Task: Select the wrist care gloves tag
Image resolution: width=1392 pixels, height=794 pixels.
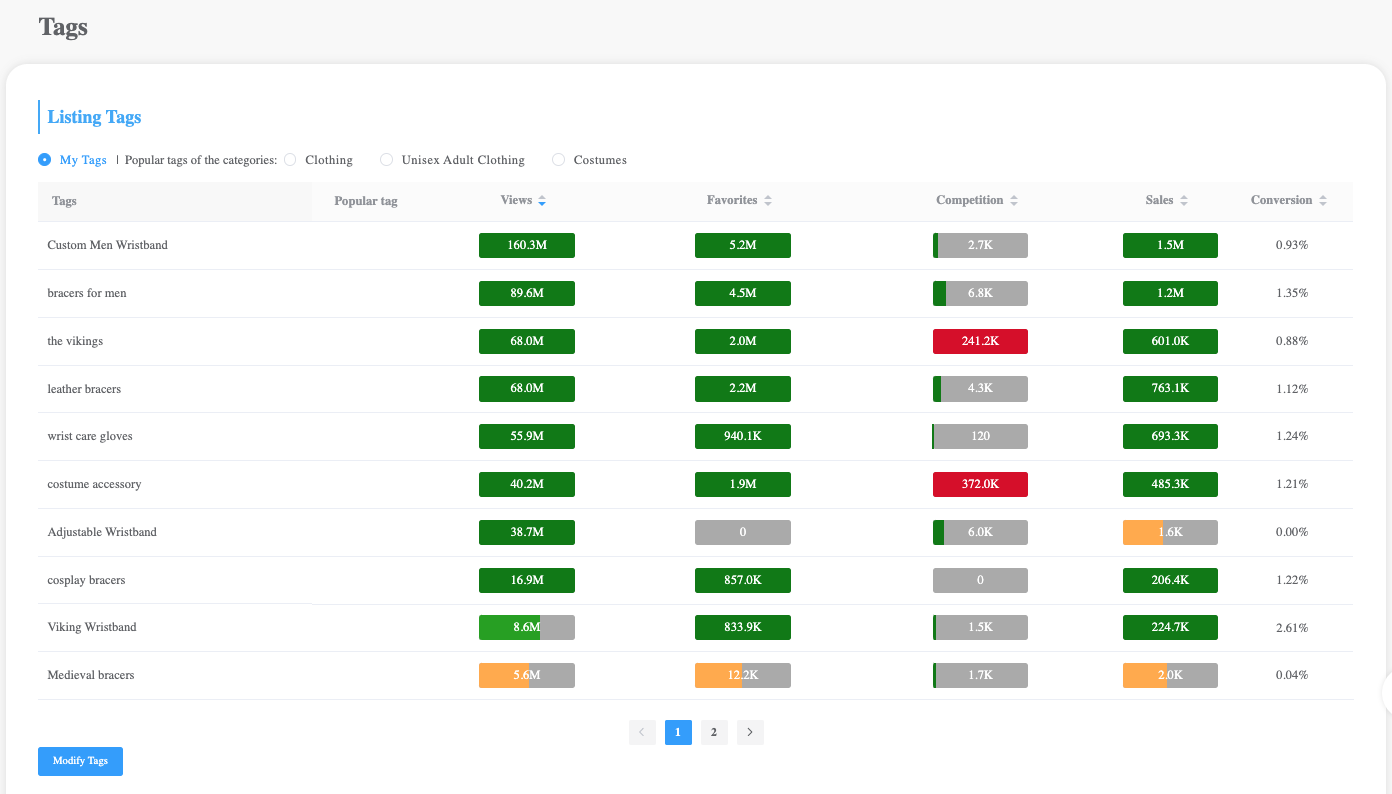Action: (x=90, y=436)
